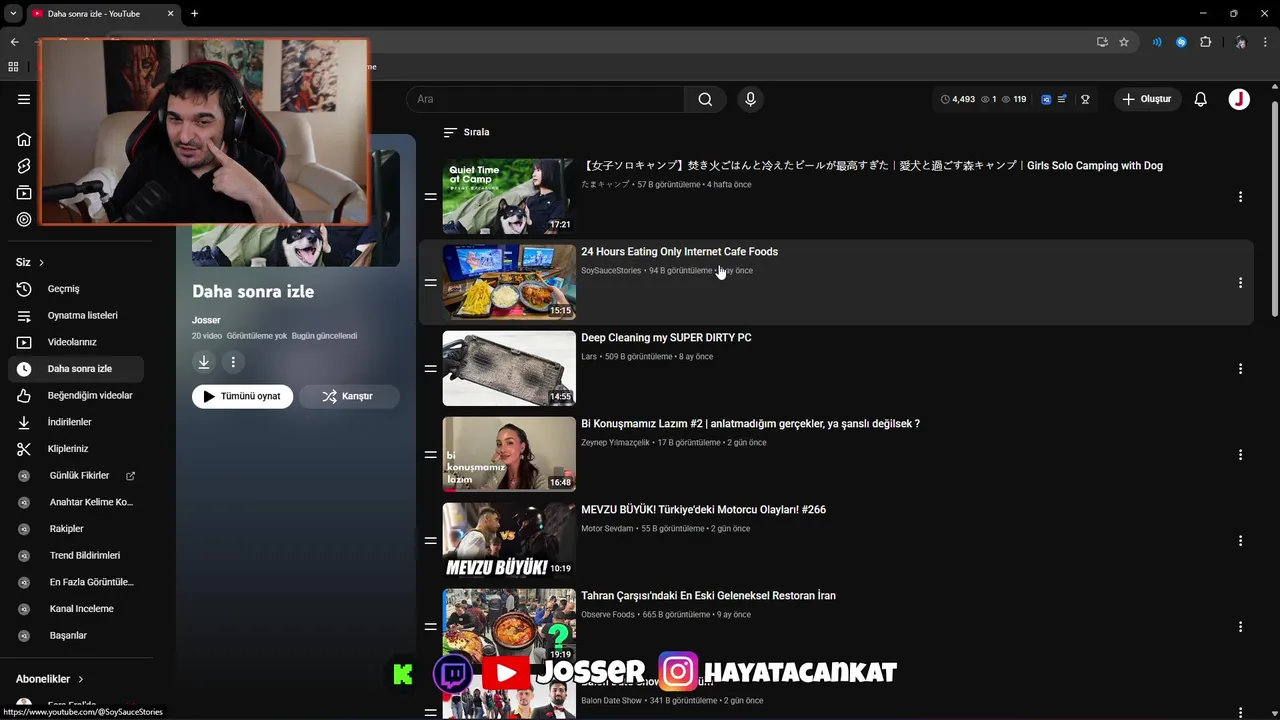Go to YouTube Home icon
1280x720 pixels.
(x=24, y=139)
